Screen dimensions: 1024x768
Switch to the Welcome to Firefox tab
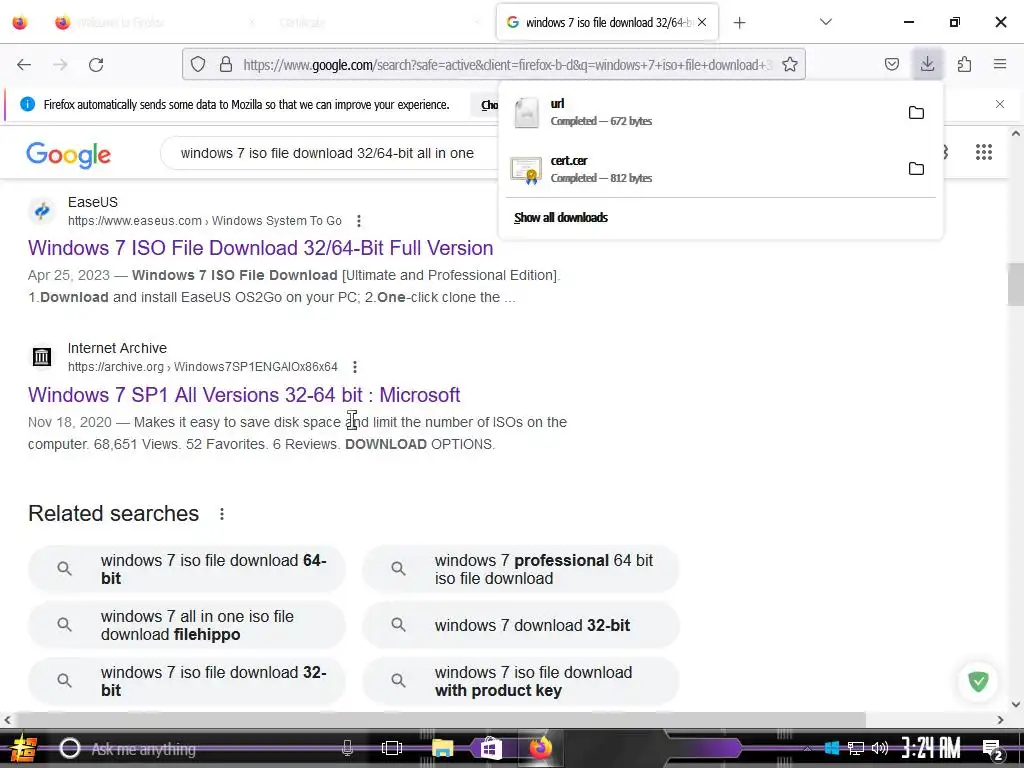point(153,22)
